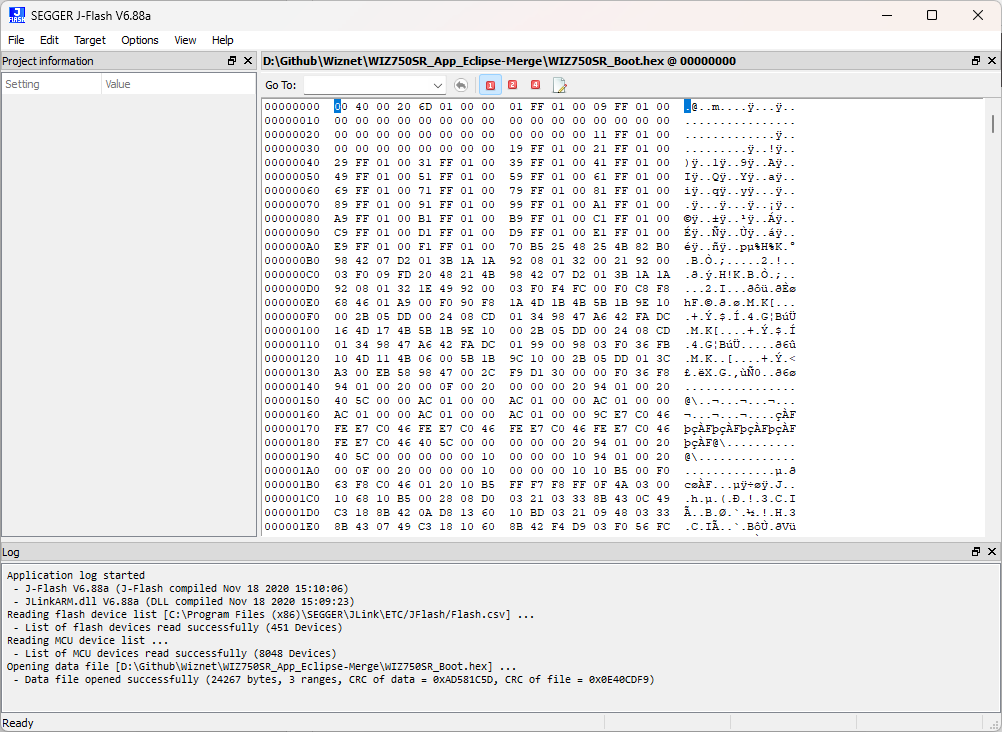
Task: Close the WIZ750SR_Boot.hex data panel
Action: [992, 61]
